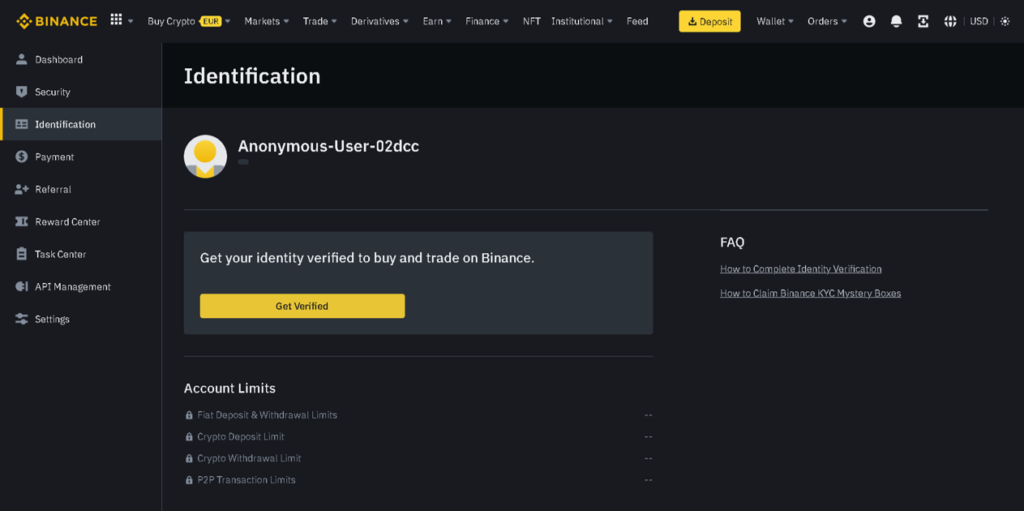Click the API Management icon in sidebar

22,287
